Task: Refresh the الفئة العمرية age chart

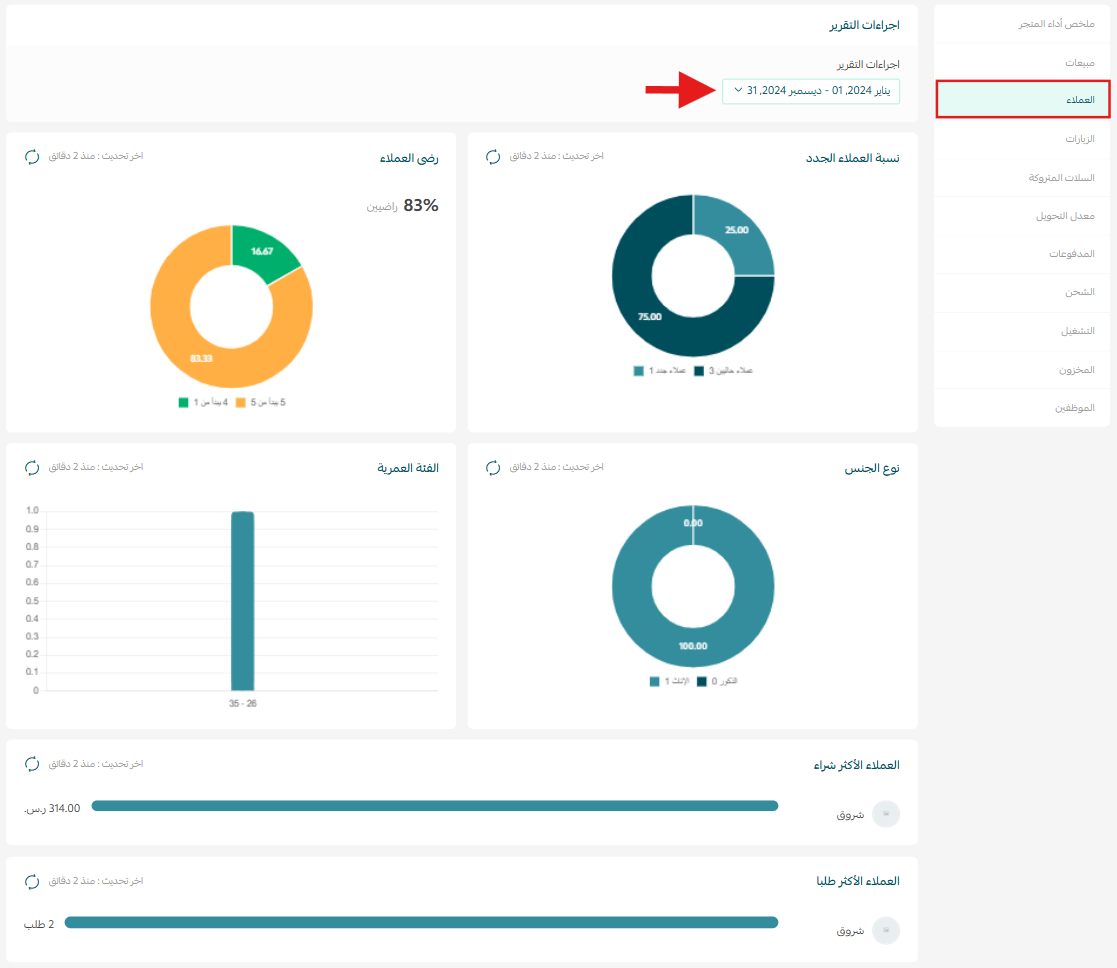Action: pos(32,467)
